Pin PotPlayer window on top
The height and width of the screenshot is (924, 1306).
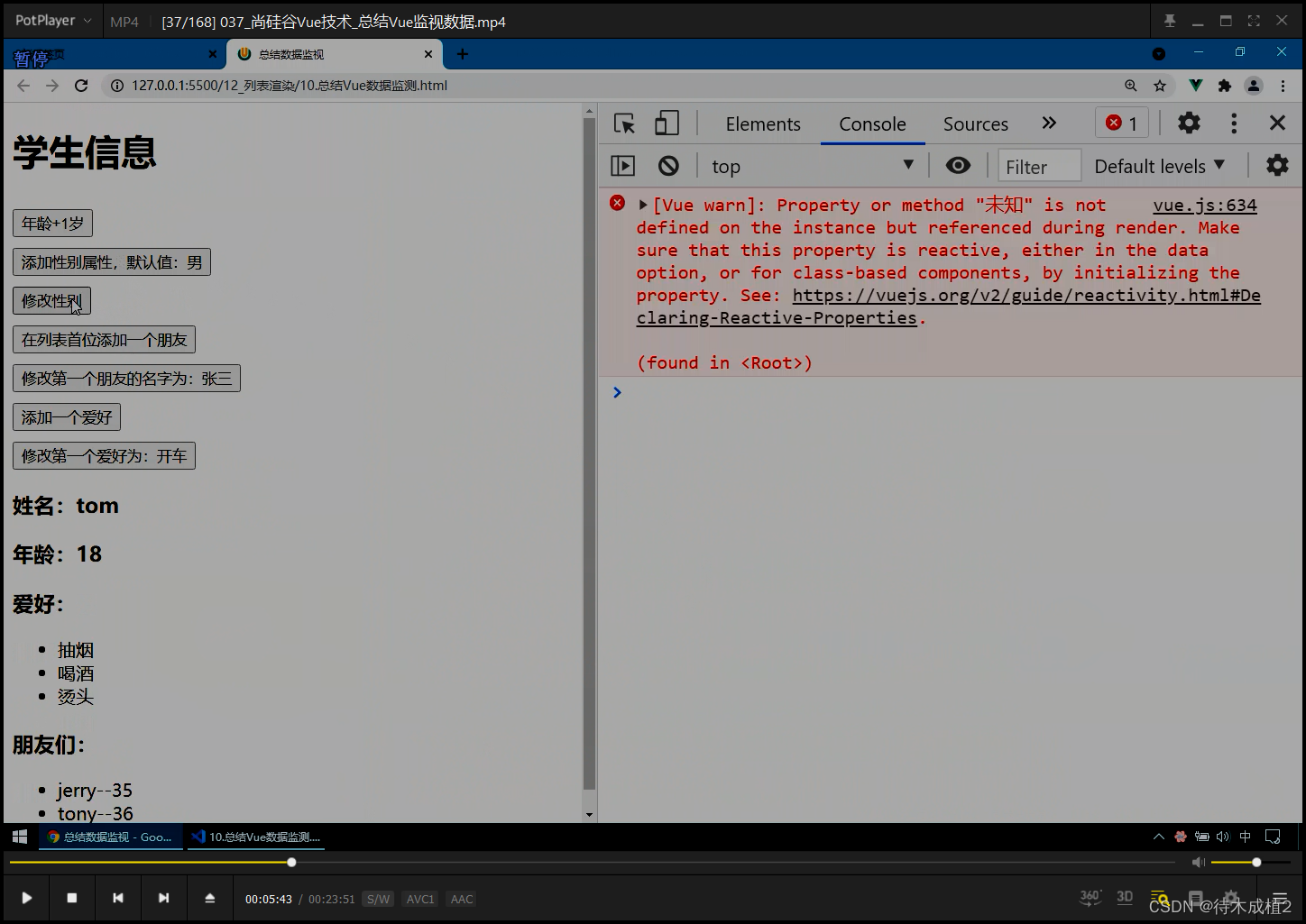click(1170, 21)
